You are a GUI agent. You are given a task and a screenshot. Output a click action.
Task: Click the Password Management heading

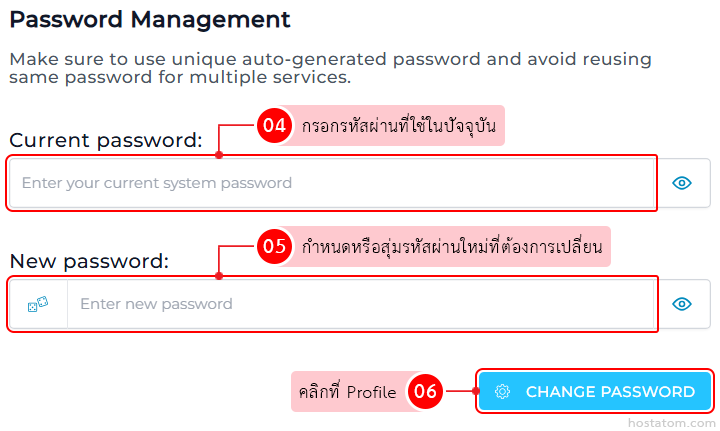click(150, 19)
